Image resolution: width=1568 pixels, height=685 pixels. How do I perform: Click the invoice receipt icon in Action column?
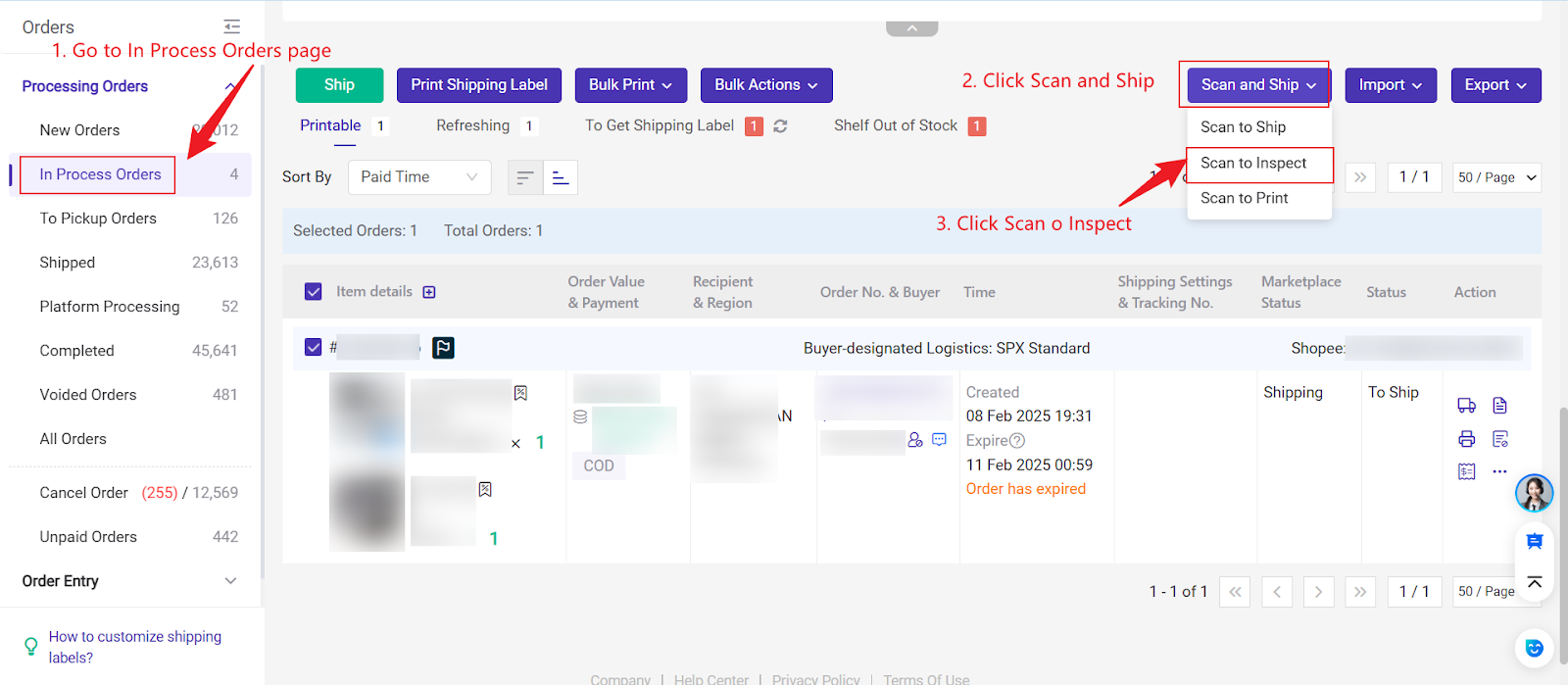[1466, 471]
